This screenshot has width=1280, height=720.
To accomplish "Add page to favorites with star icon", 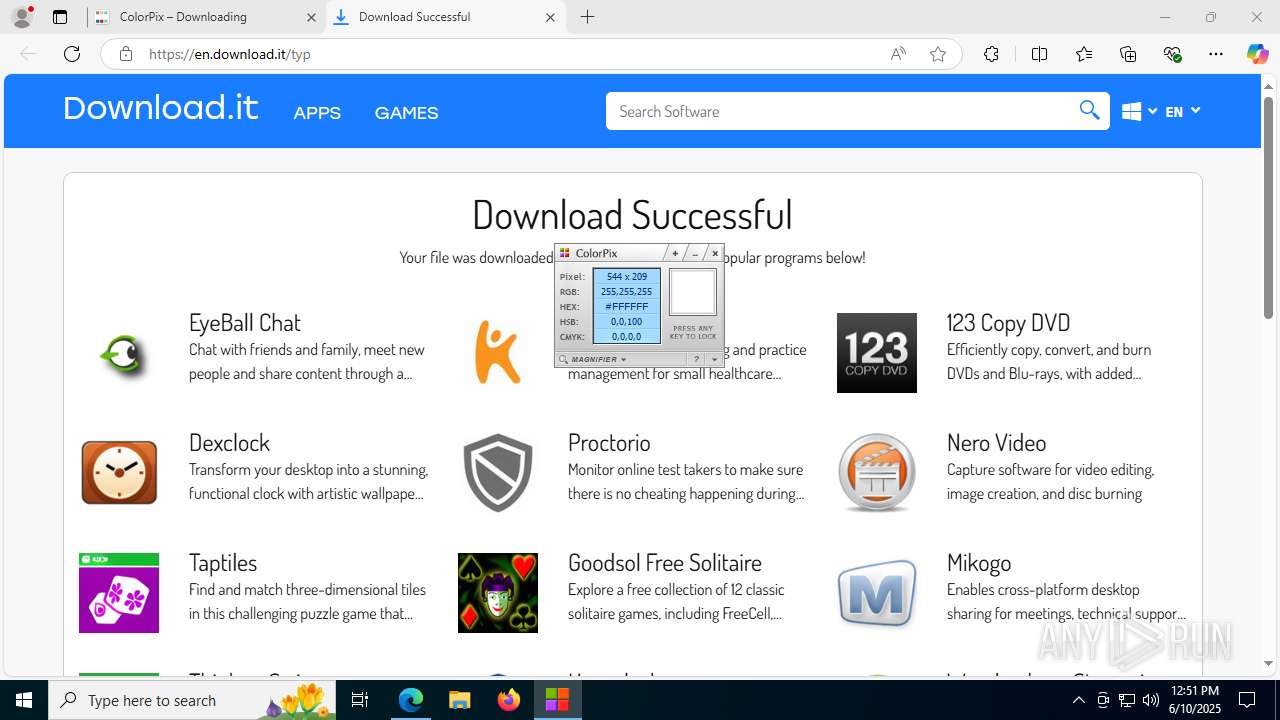I will (x=937, y=54).
